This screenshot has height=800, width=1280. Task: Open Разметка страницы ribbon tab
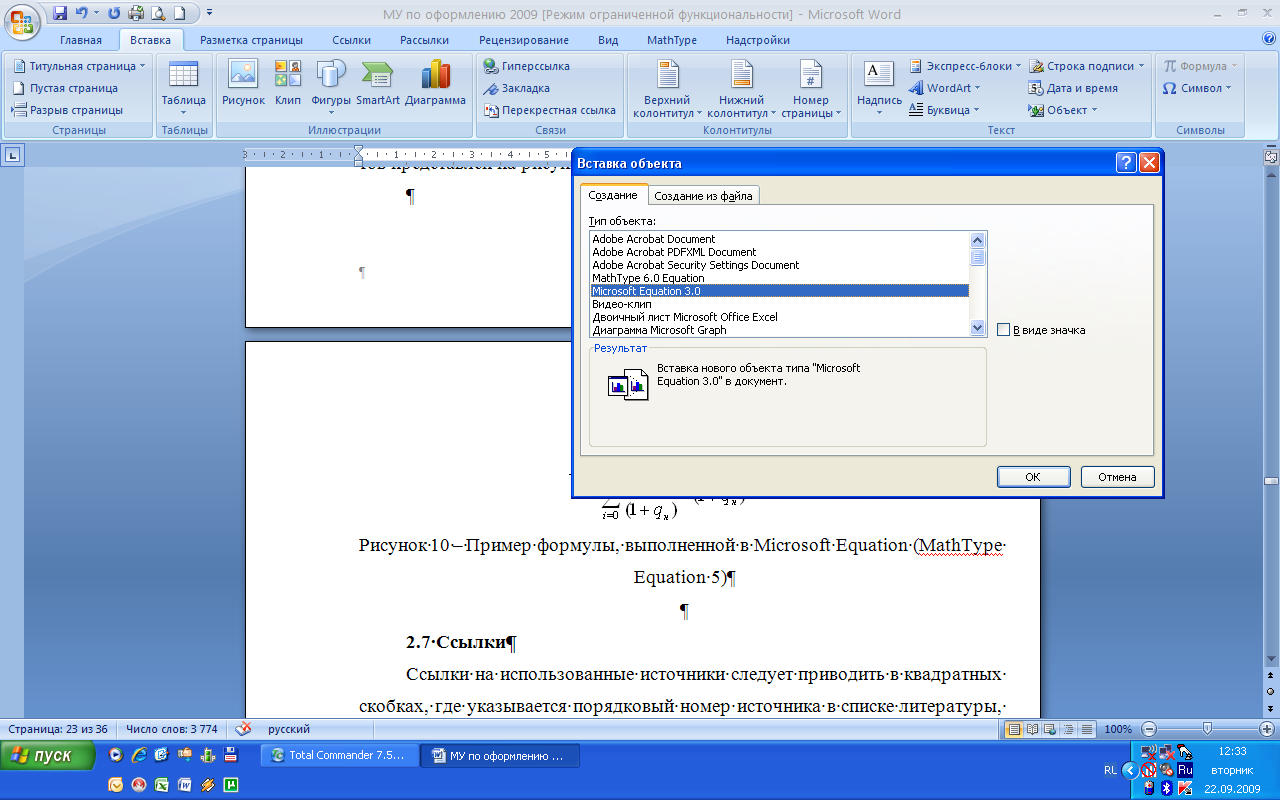(251, 40)
